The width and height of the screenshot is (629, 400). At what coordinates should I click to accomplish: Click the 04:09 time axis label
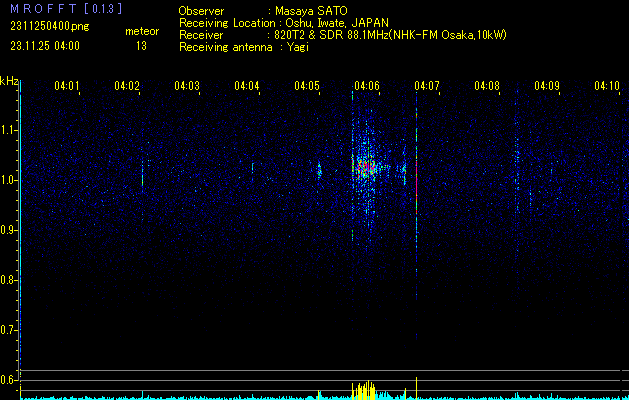(547, 86)
